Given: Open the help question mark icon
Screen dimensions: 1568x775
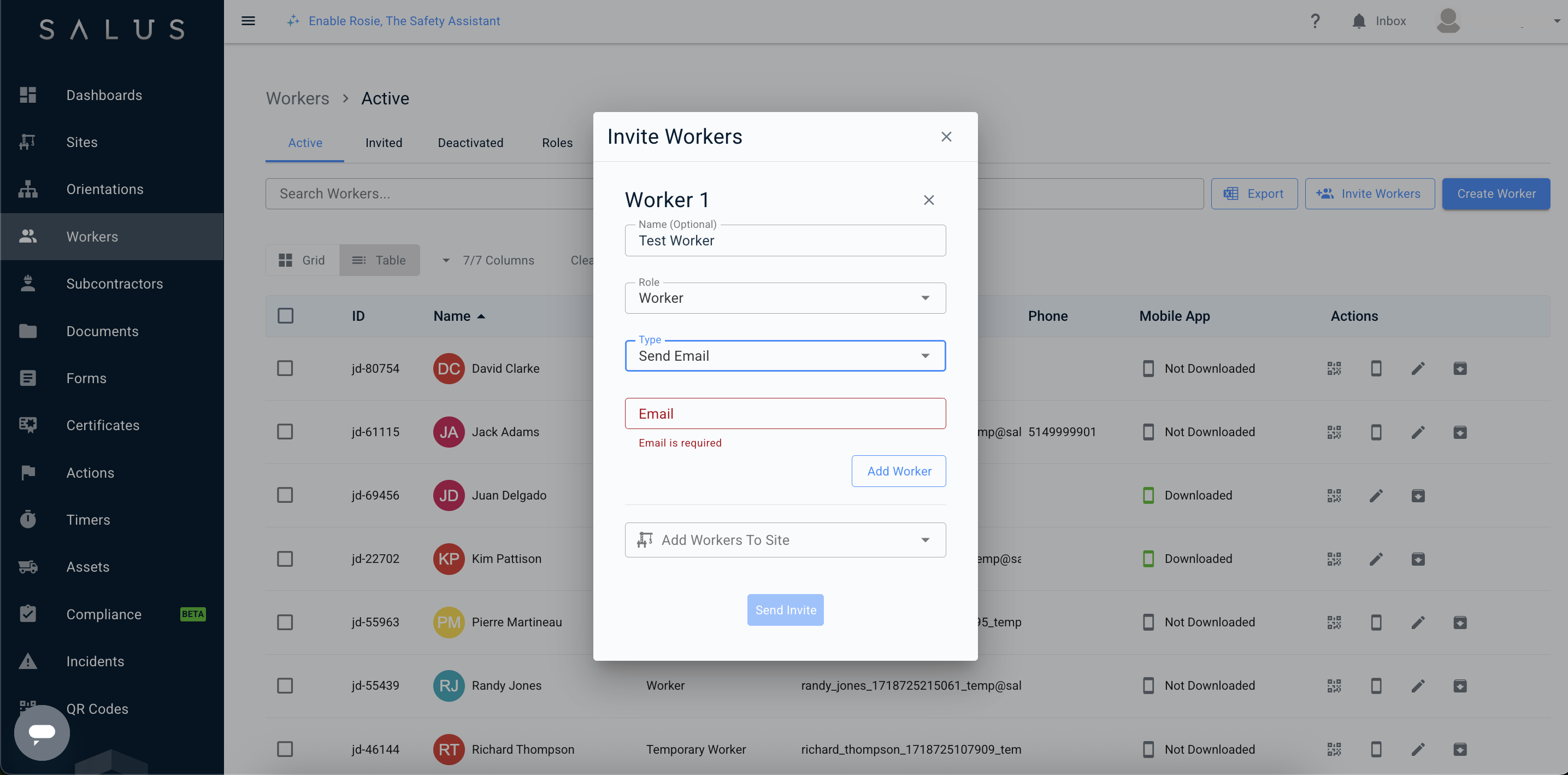Looking at the screenshot, I should point(1315,21).
